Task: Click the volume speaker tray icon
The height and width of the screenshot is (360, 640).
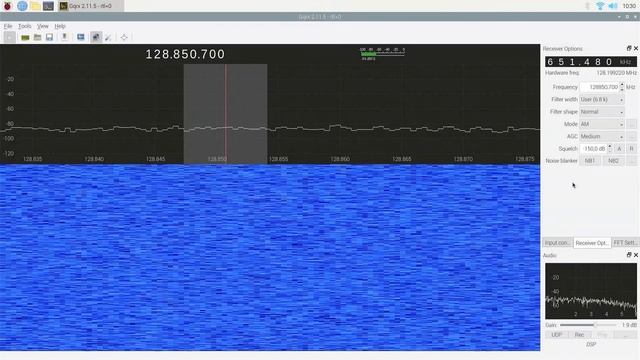Action: pyautogui.click(x=613, y=6)
